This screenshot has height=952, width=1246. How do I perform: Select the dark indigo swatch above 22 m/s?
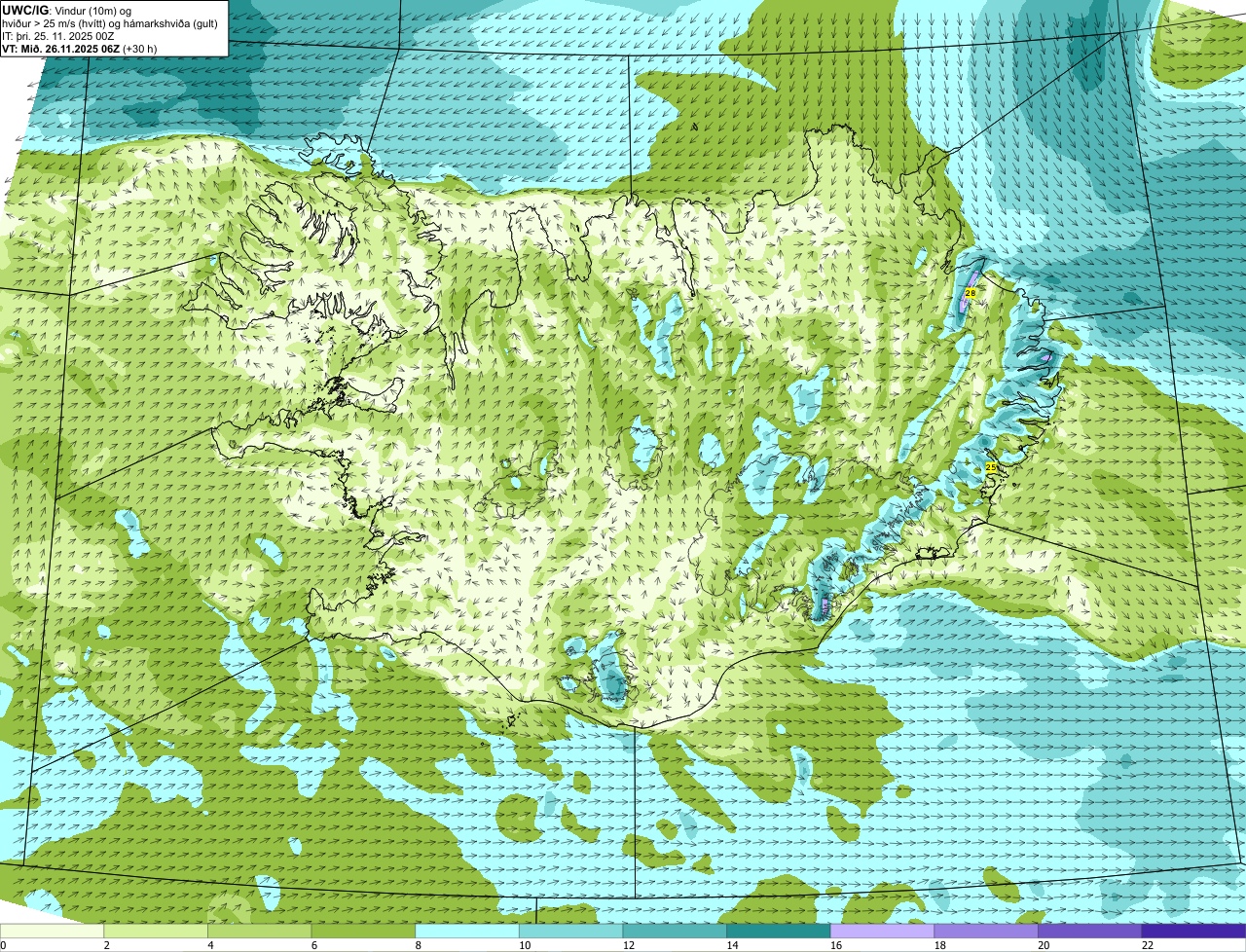(1193, 931)
